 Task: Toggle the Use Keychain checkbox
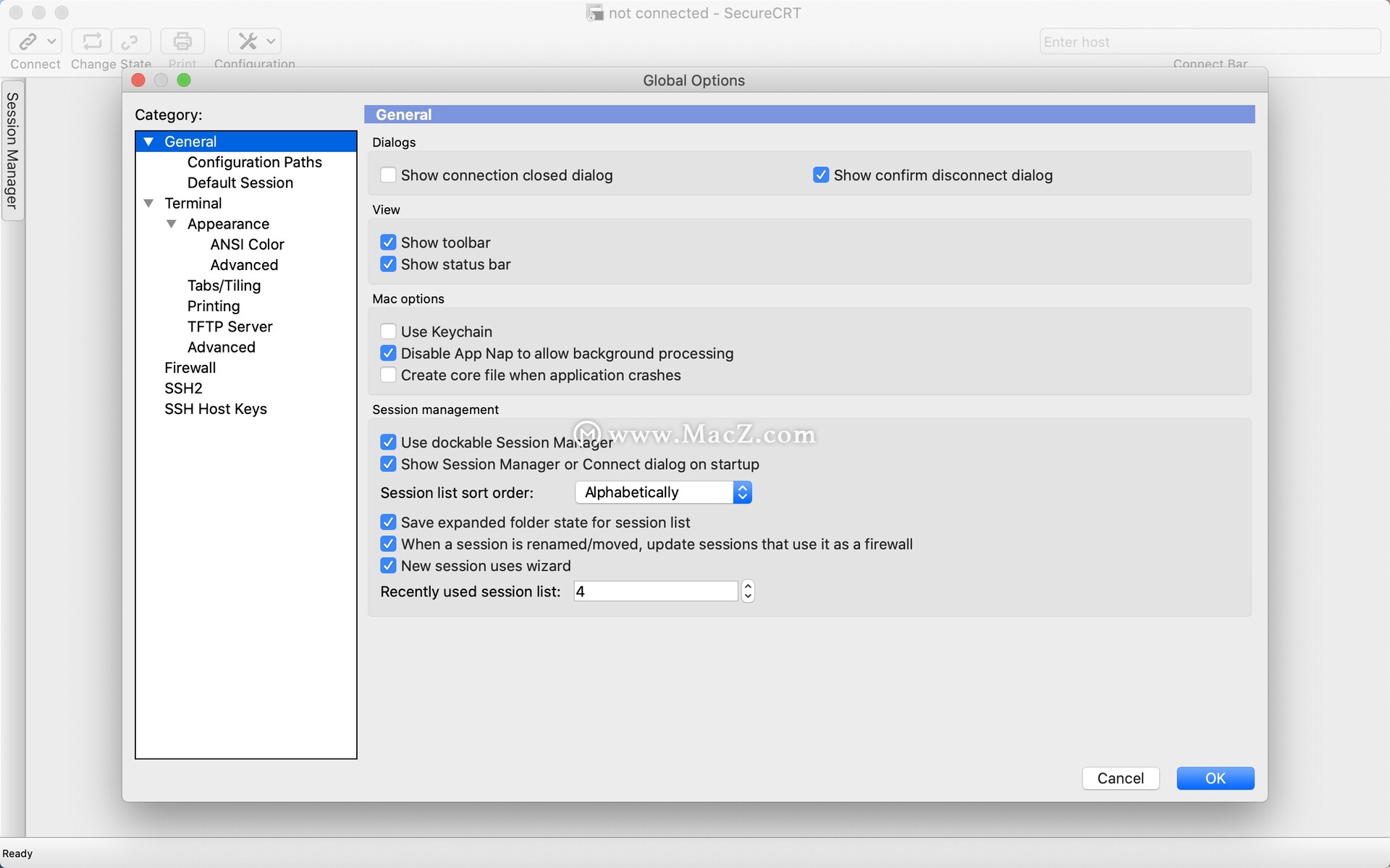click(x=388, y=332)
